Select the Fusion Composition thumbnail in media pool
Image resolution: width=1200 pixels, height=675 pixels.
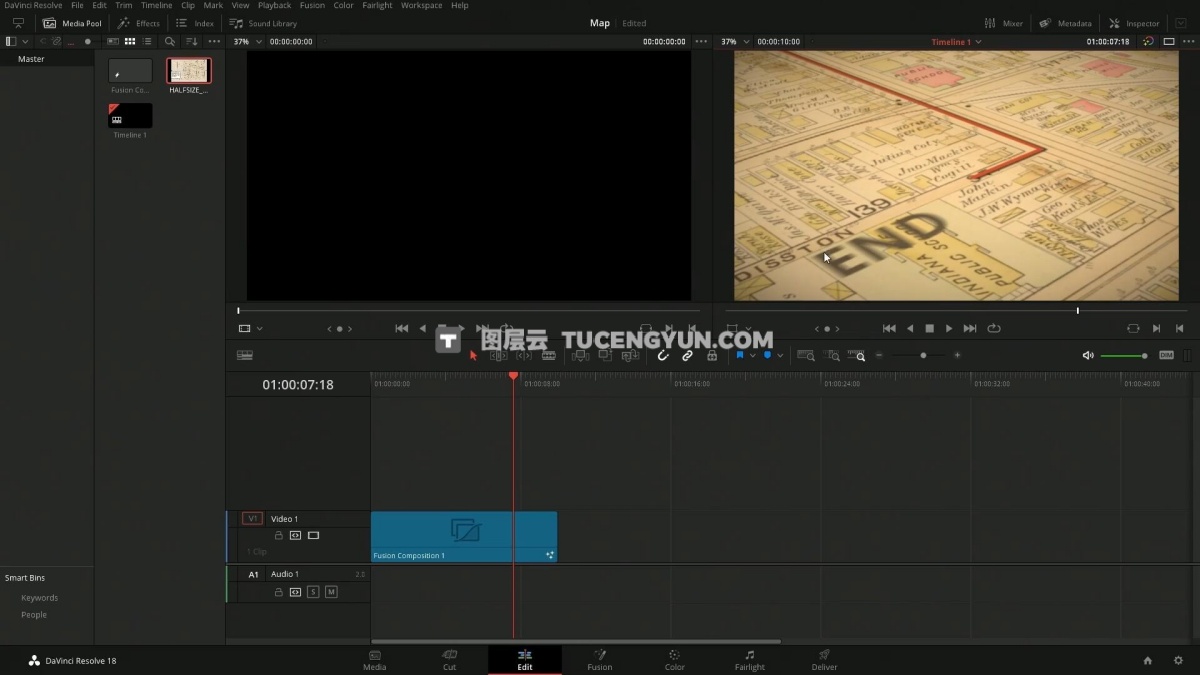(x=130, y=71)
